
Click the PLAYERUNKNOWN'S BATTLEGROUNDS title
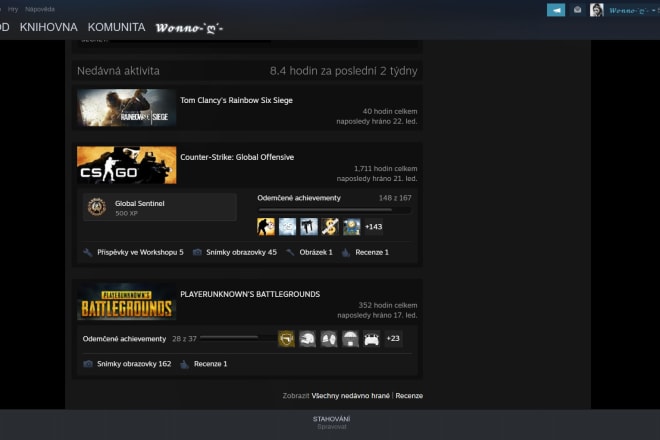250,294
